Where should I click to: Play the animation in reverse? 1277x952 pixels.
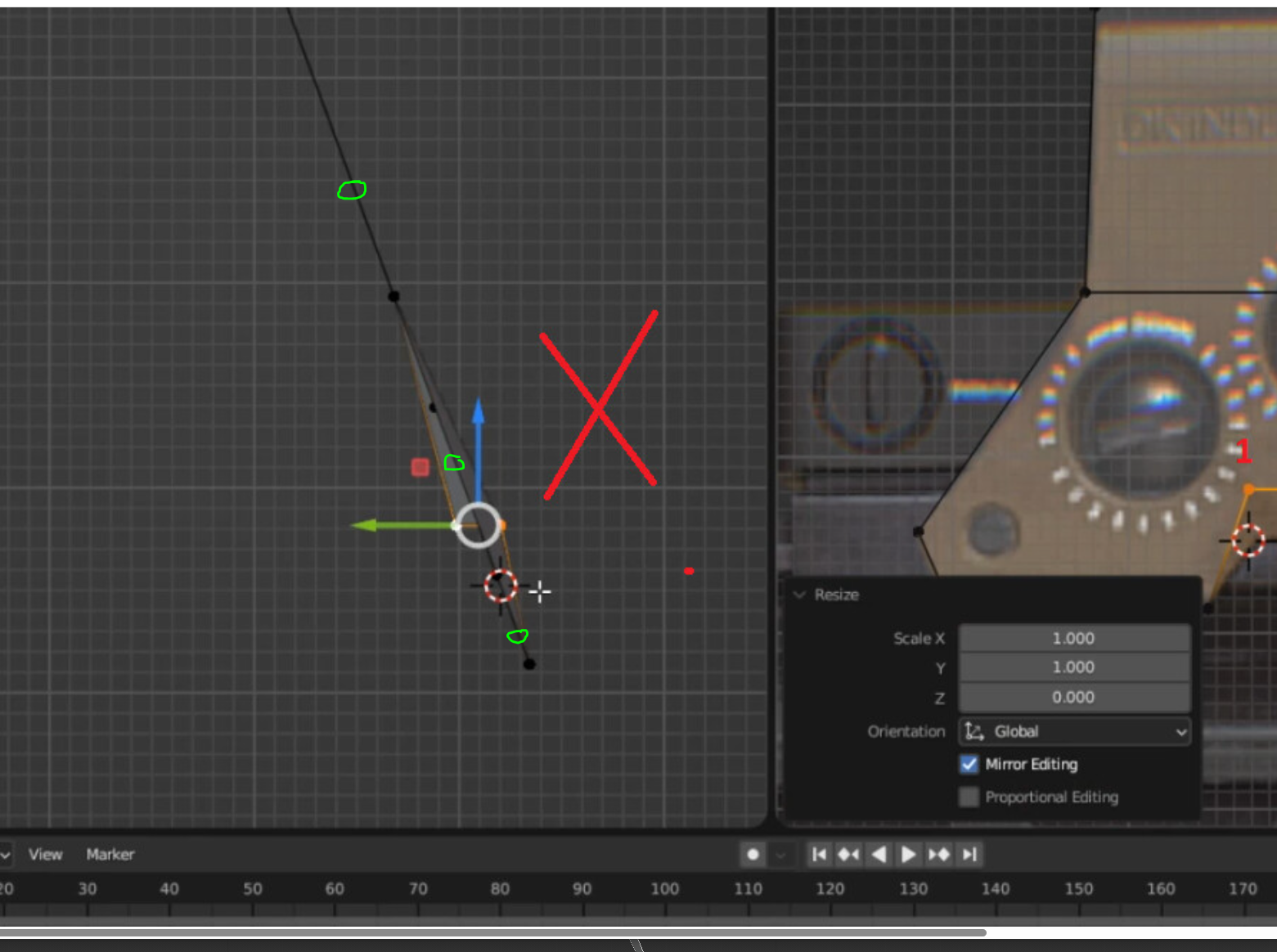(879, 855)
